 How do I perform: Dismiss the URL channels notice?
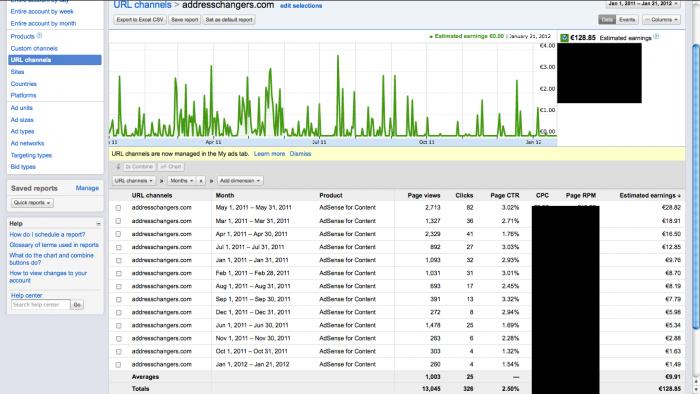300,154
